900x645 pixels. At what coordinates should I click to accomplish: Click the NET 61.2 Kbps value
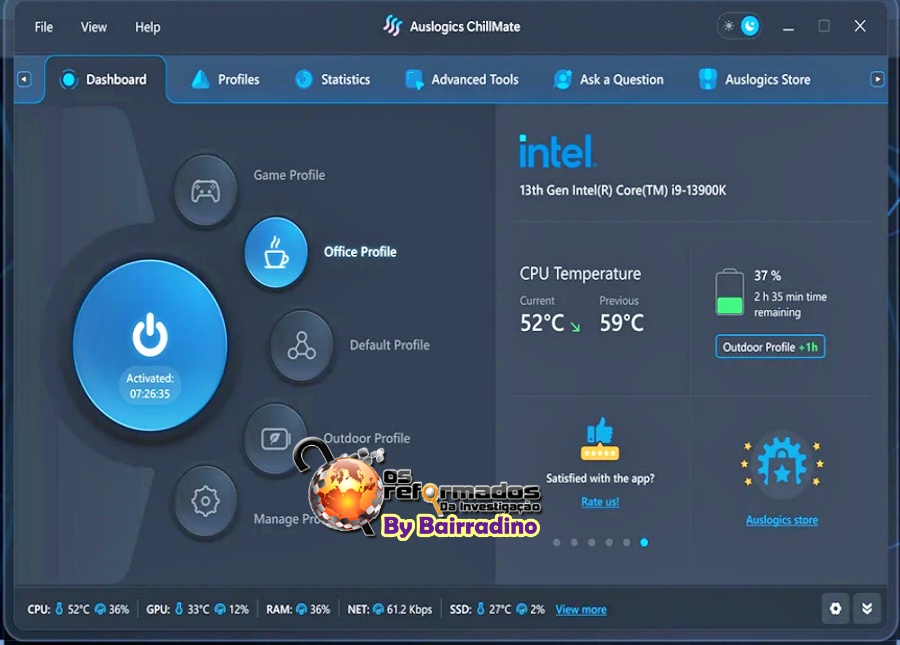pos(409,609)
